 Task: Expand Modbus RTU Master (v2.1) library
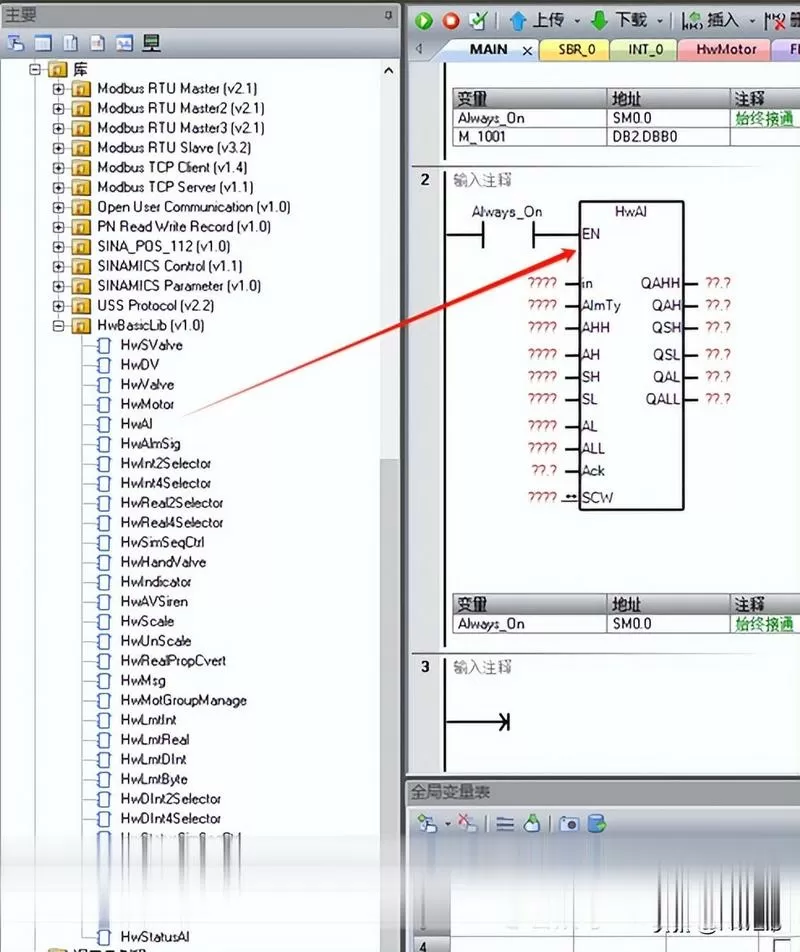(58, 89)
